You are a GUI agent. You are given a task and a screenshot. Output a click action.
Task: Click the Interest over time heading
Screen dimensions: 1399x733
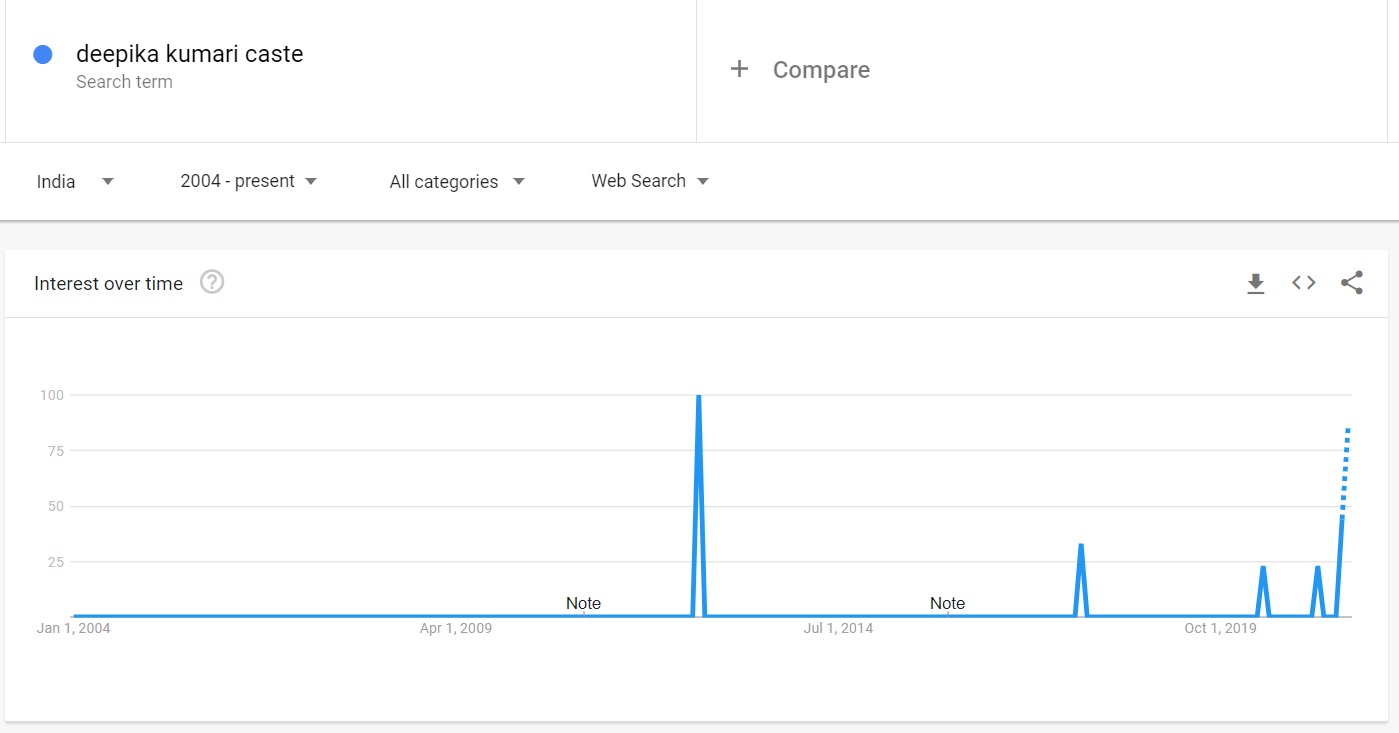tap(108, 283)
